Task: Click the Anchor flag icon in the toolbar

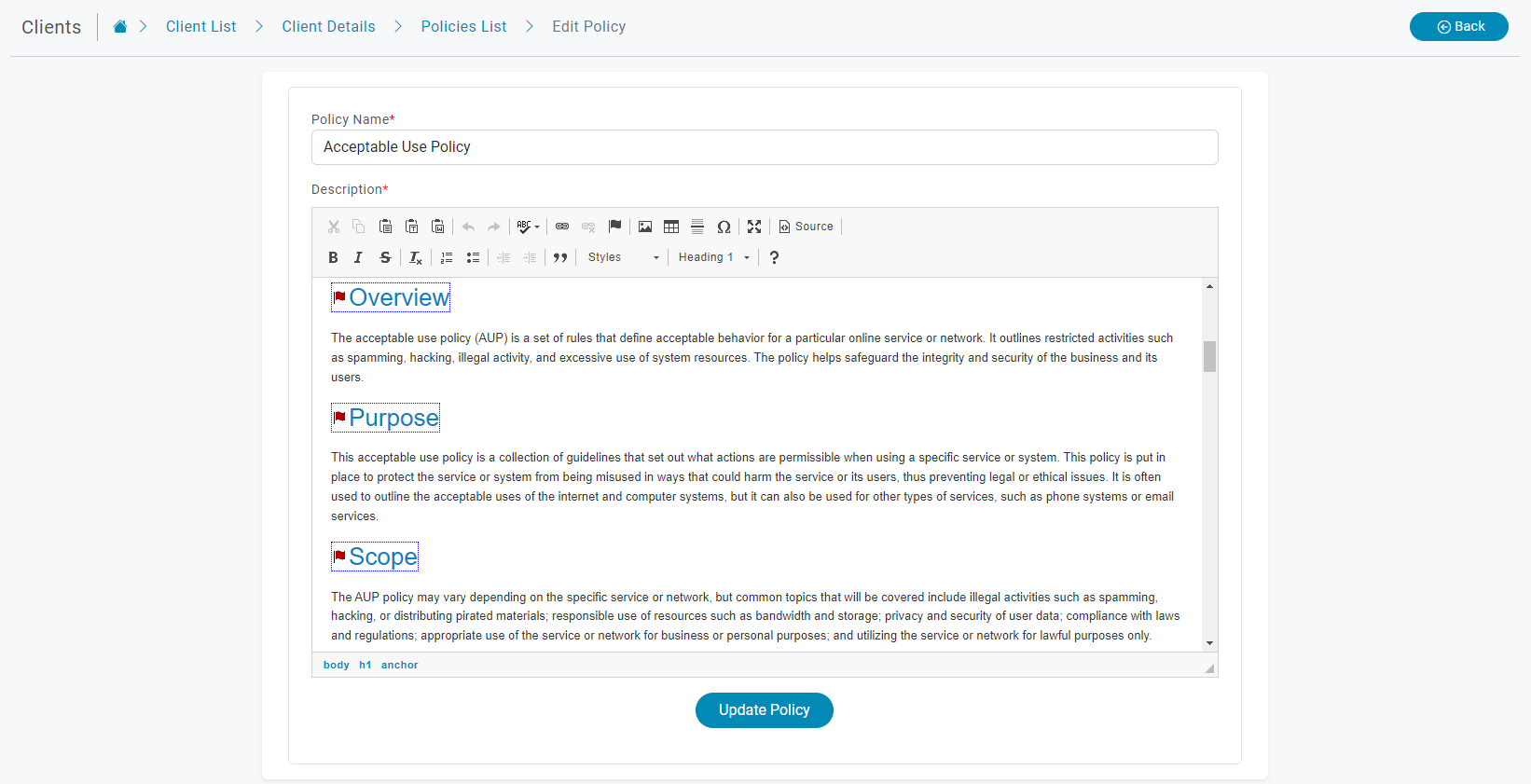Action: (x=614, y=227)
